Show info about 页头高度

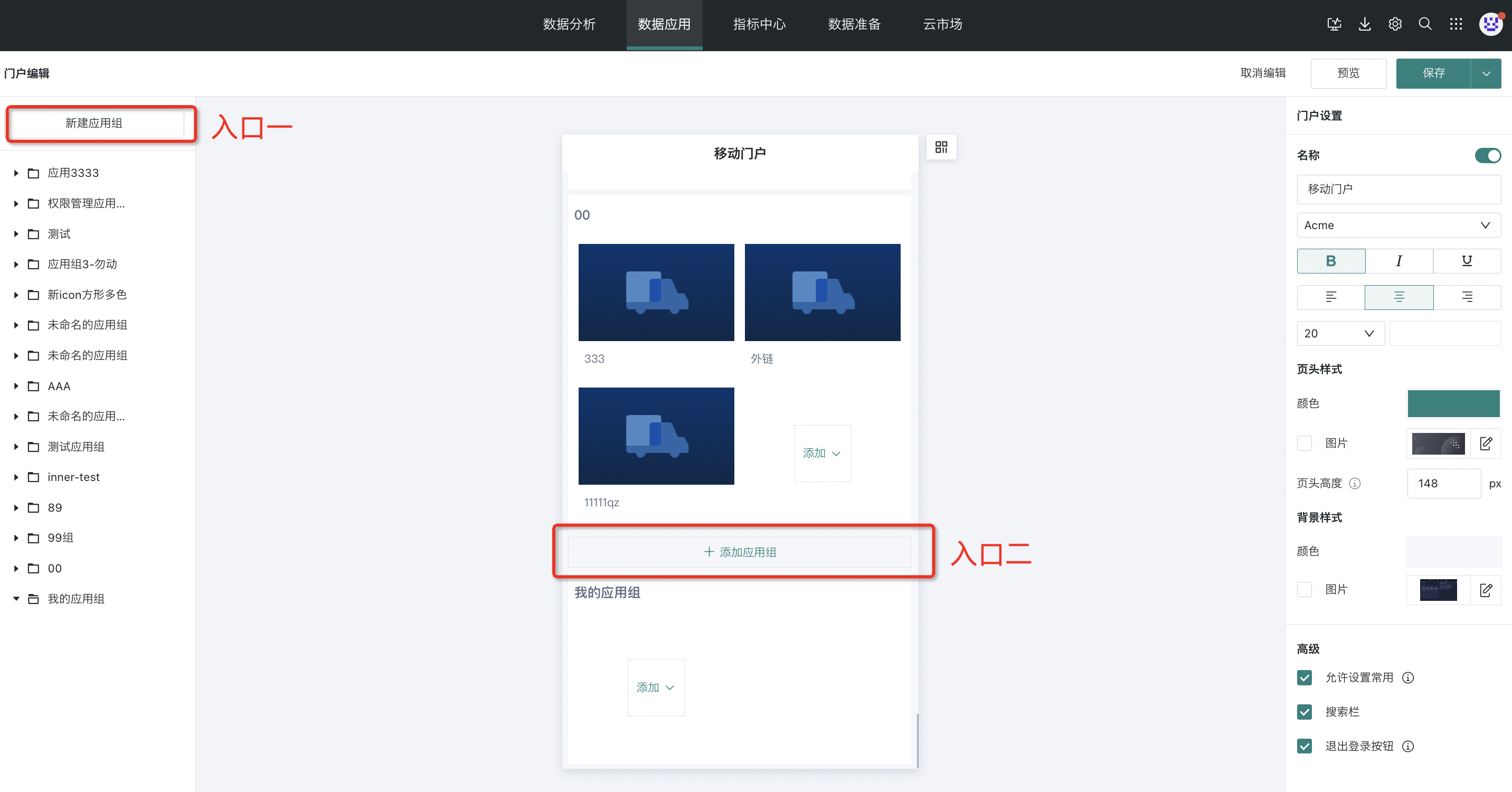point(1355,483)
